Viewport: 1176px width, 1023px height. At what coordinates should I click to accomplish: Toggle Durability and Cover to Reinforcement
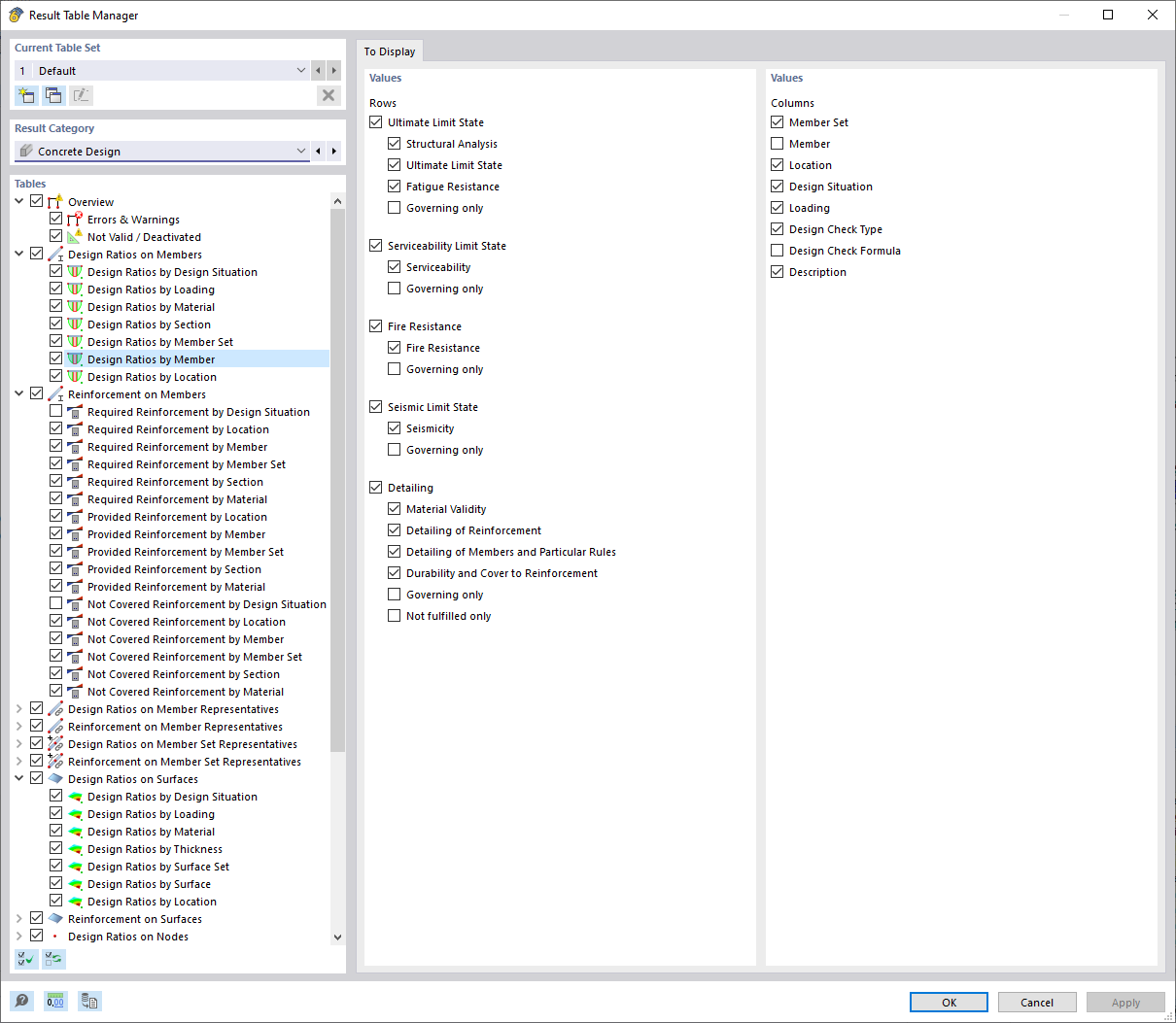point(395,573)
